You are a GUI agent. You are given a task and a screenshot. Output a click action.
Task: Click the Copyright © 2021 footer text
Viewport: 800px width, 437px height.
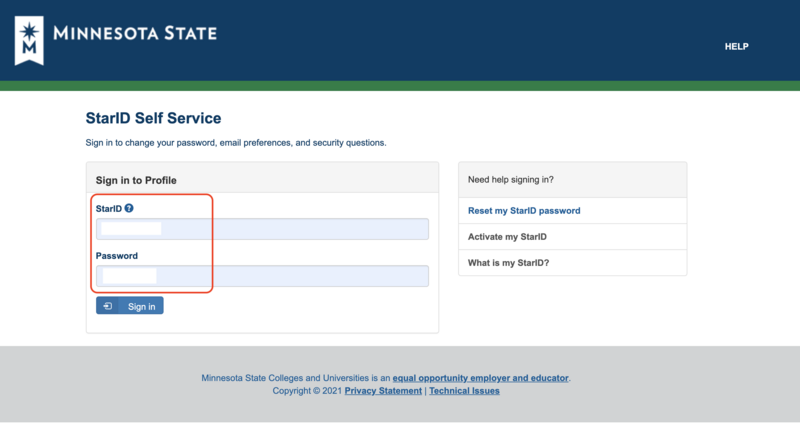click(x=307, y=391)
